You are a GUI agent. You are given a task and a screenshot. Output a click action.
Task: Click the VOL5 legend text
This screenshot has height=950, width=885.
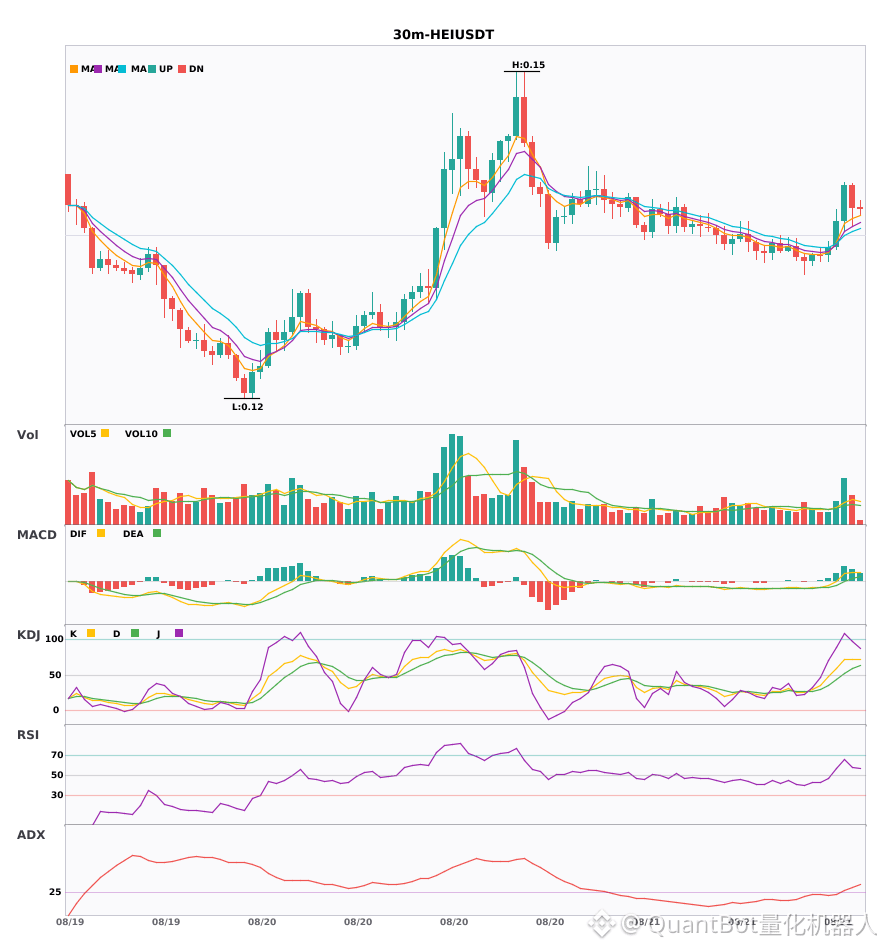point(83,434)
